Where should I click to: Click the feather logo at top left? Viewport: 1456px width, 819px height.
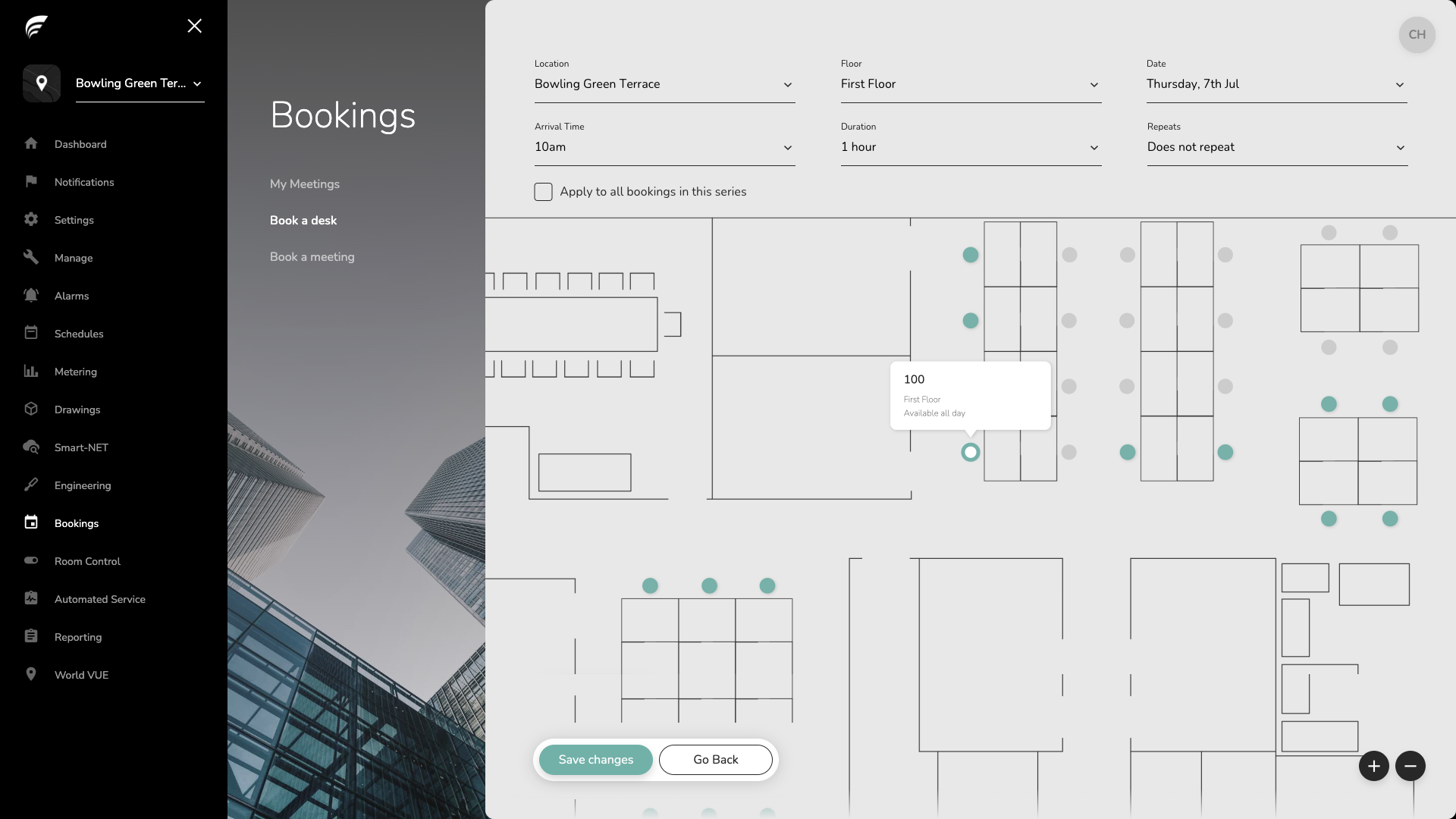(36, 27)
